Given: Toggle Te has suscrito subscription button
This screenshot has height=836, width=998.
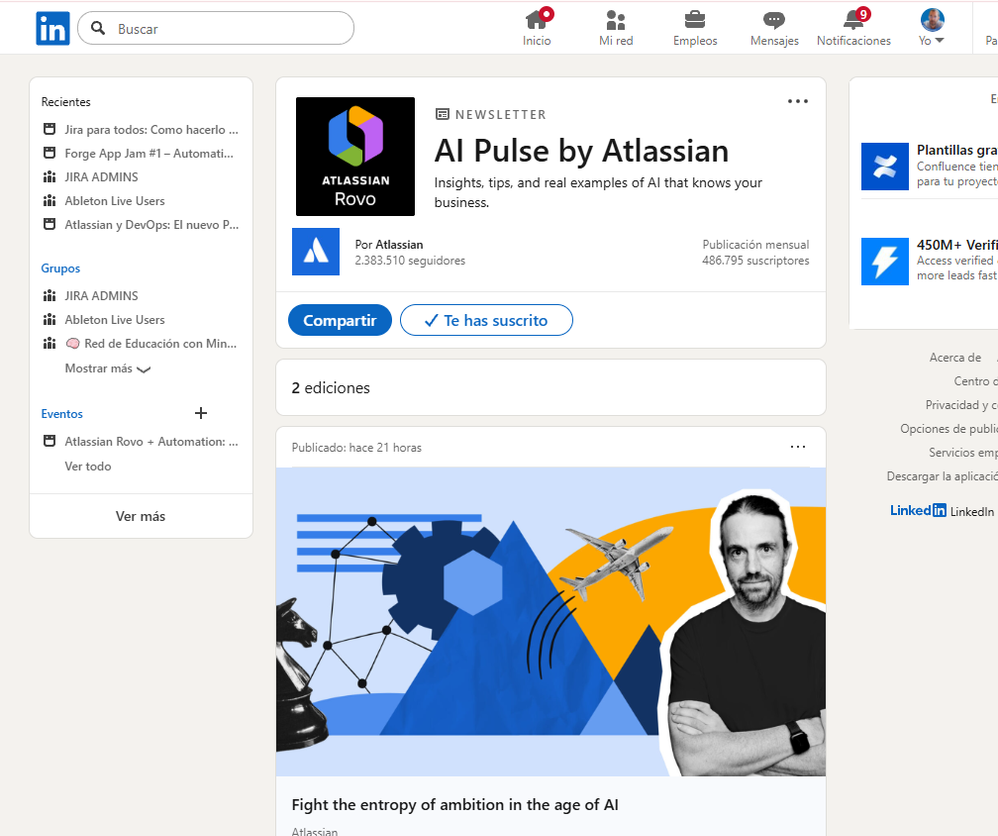Looking at the screenshot, I should click(x=486, y=320).
